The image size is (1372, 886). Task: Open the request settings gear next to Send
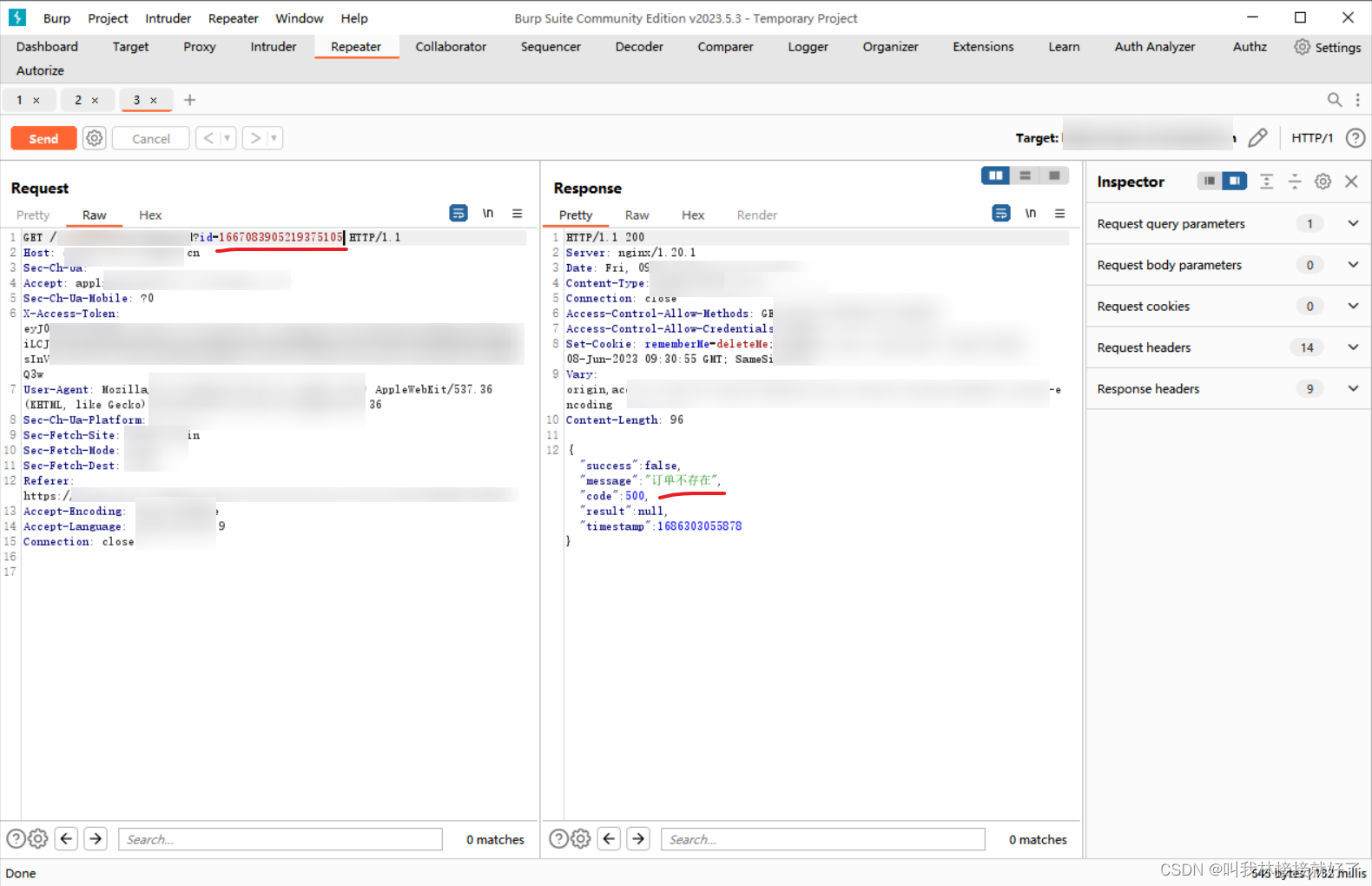(x=95, y=138)
